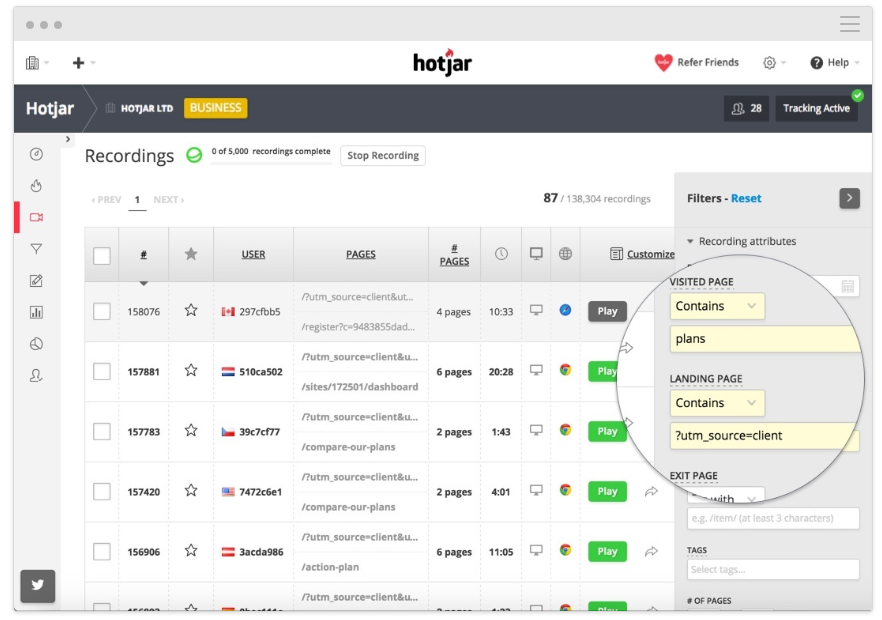This screenshot has width=882, height=620.
Task: Select HOTJAR LTD organization breadcrumb
Action: 140,108
